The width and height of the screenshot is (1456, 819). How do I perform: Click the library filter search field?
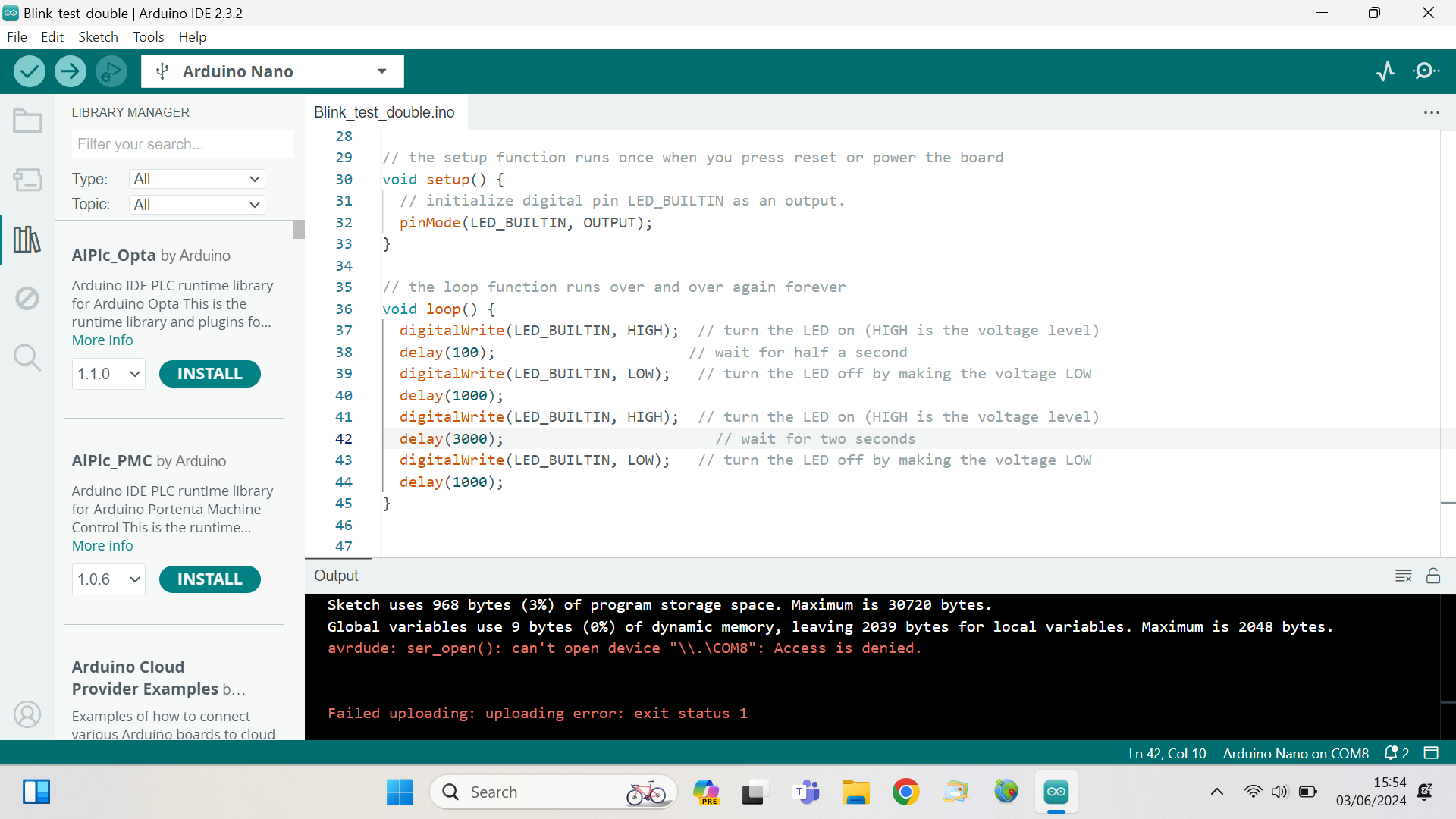pos(182,144)
